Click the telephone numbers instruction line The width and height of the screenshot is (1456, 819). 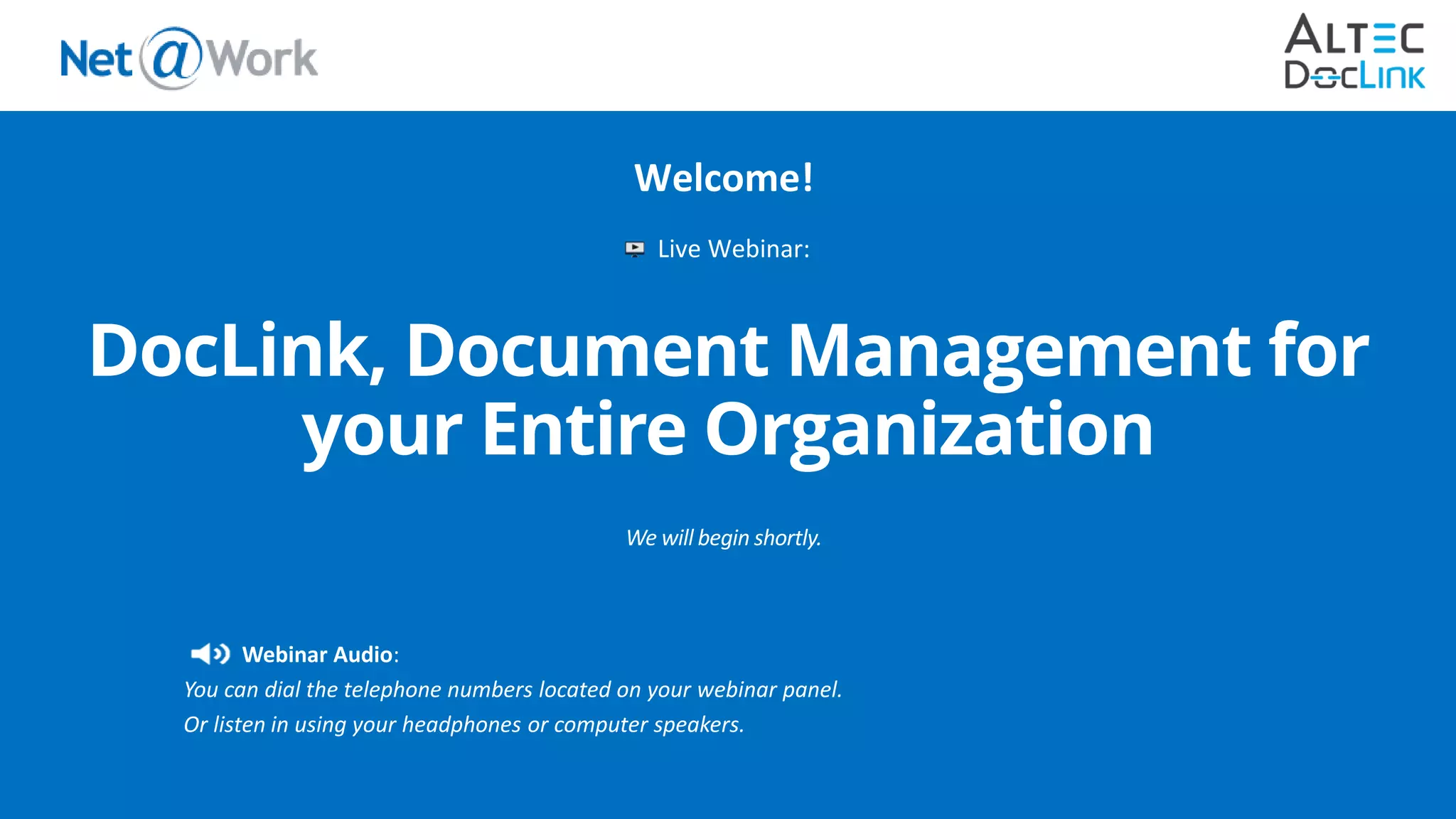513,690
